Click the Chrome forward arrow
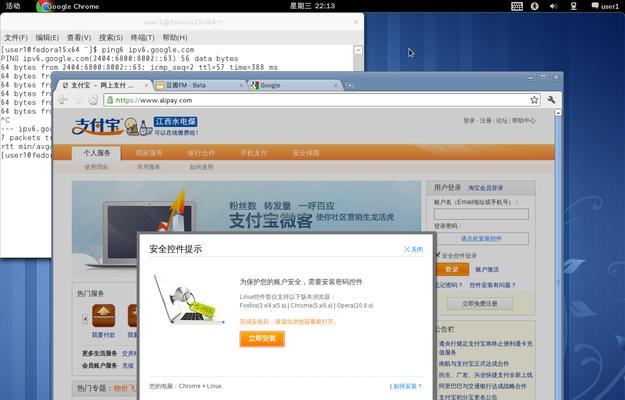 click(x=79, y=100)
